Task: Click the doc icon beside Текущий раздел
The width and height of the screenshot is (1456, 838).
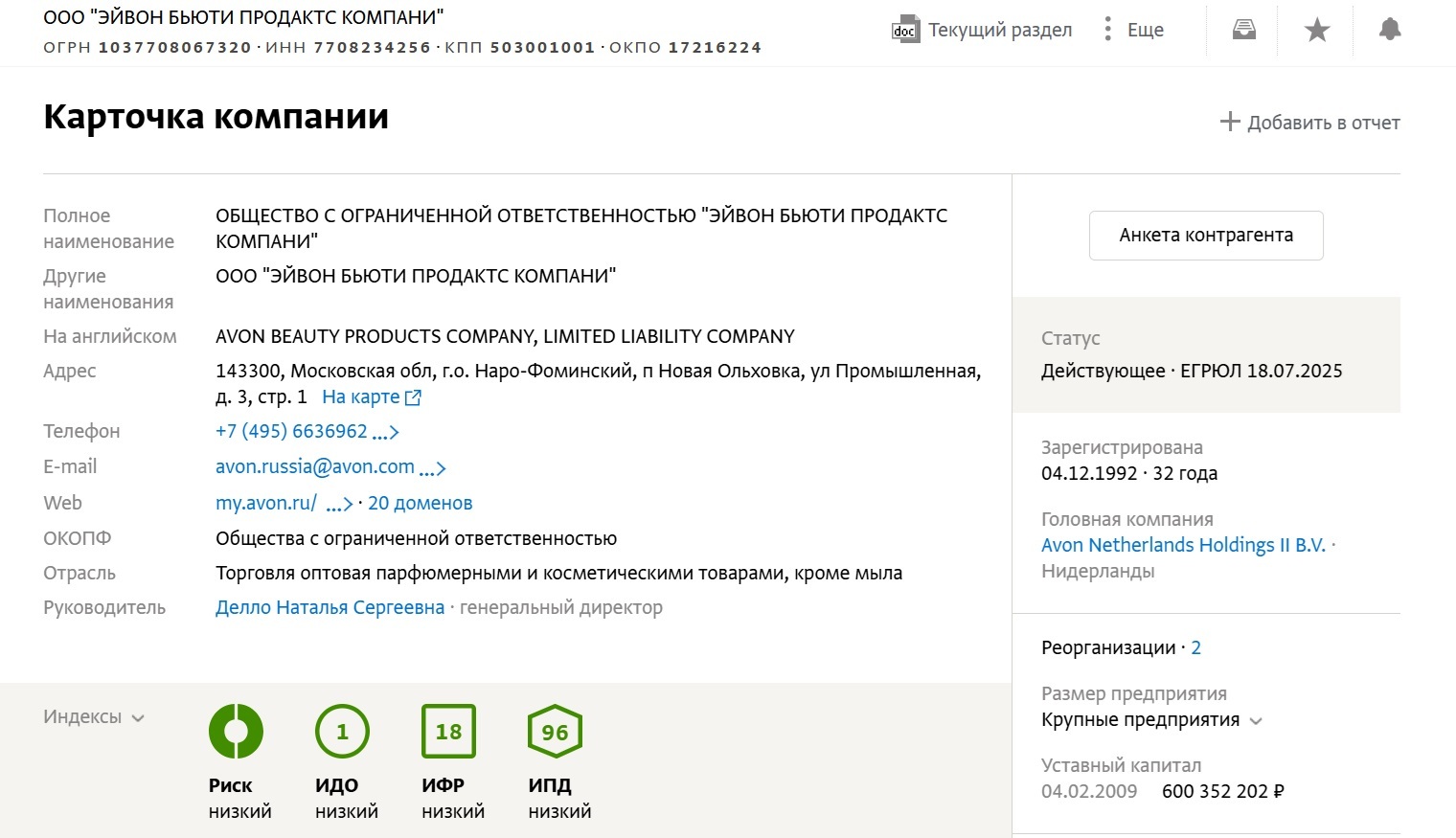Action: pos(904,30)
